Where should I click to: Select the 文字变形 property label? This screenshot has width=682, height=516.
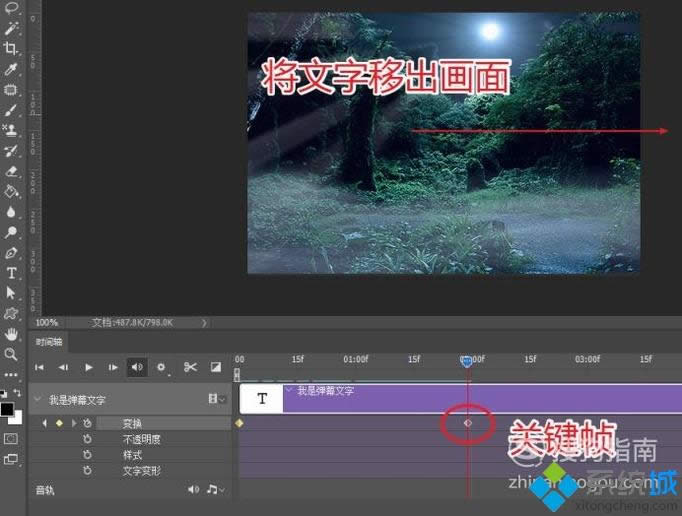pyautogui.click(x=142, y=471)
